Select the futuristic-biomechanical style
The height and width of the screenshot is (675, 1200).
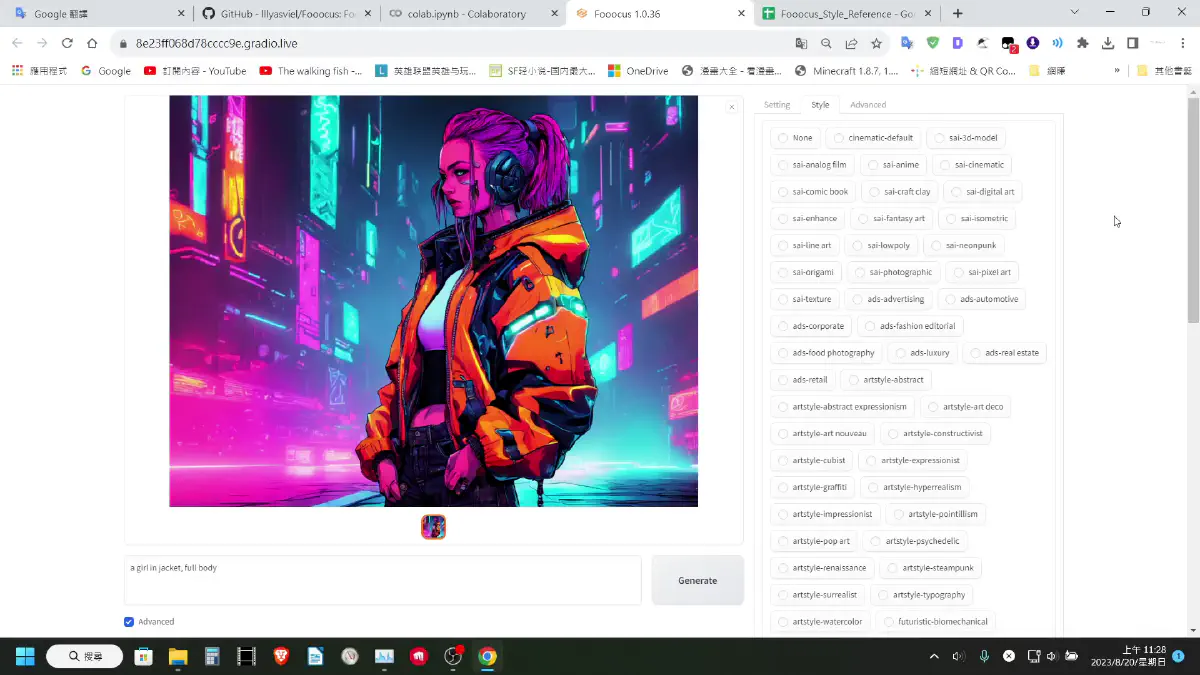[935, 622]
